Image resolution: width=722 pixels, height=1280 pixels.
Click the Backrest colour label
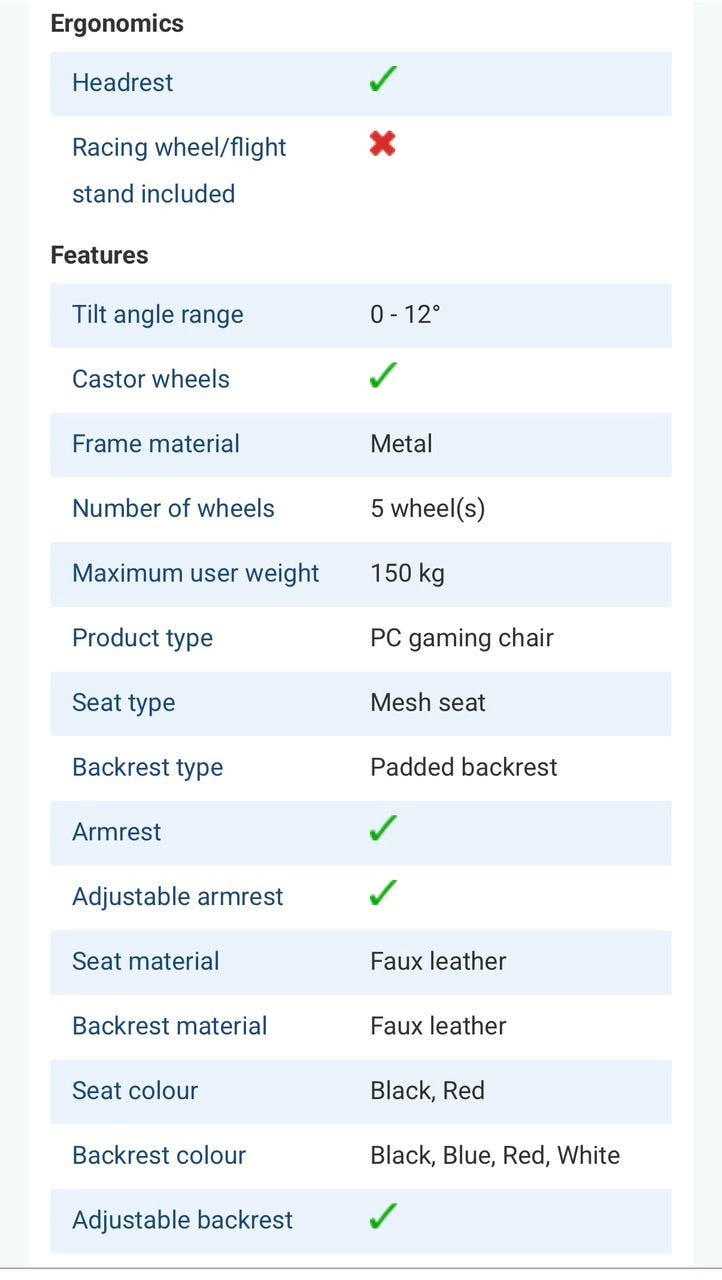click(158, 1155)
